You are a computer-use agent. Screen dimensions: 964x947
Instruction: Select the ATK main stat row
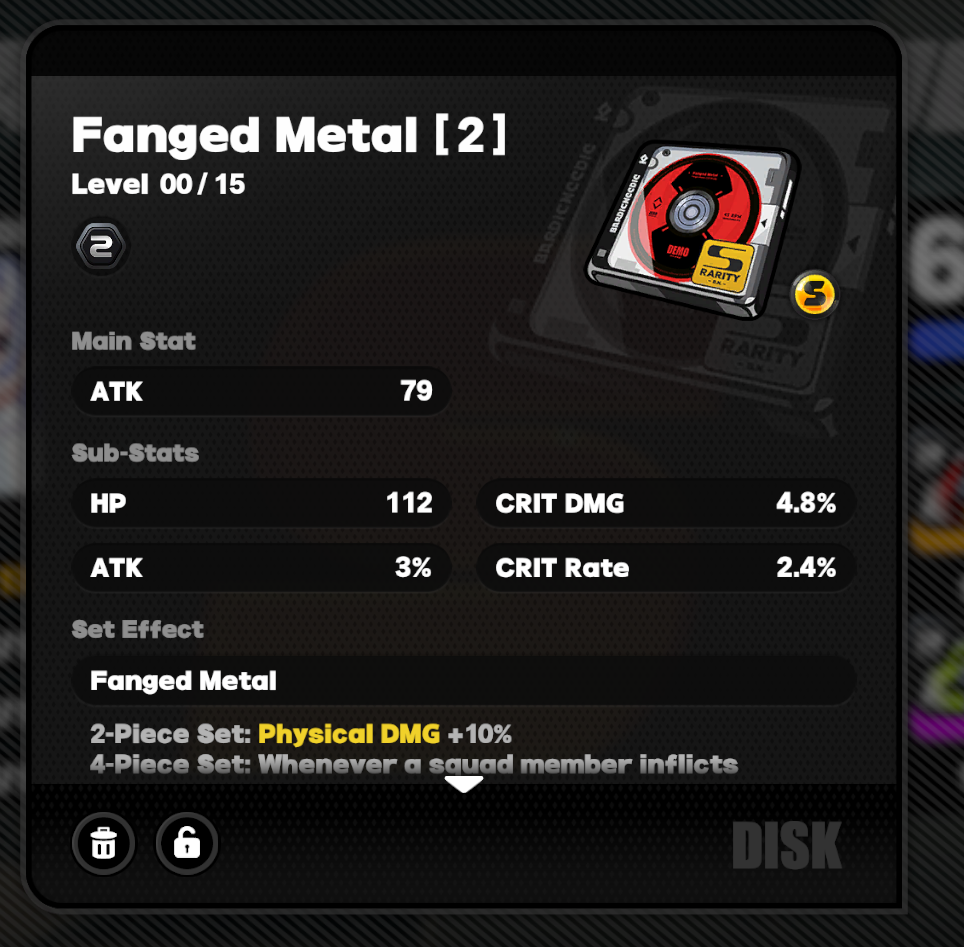pos(262,391)
